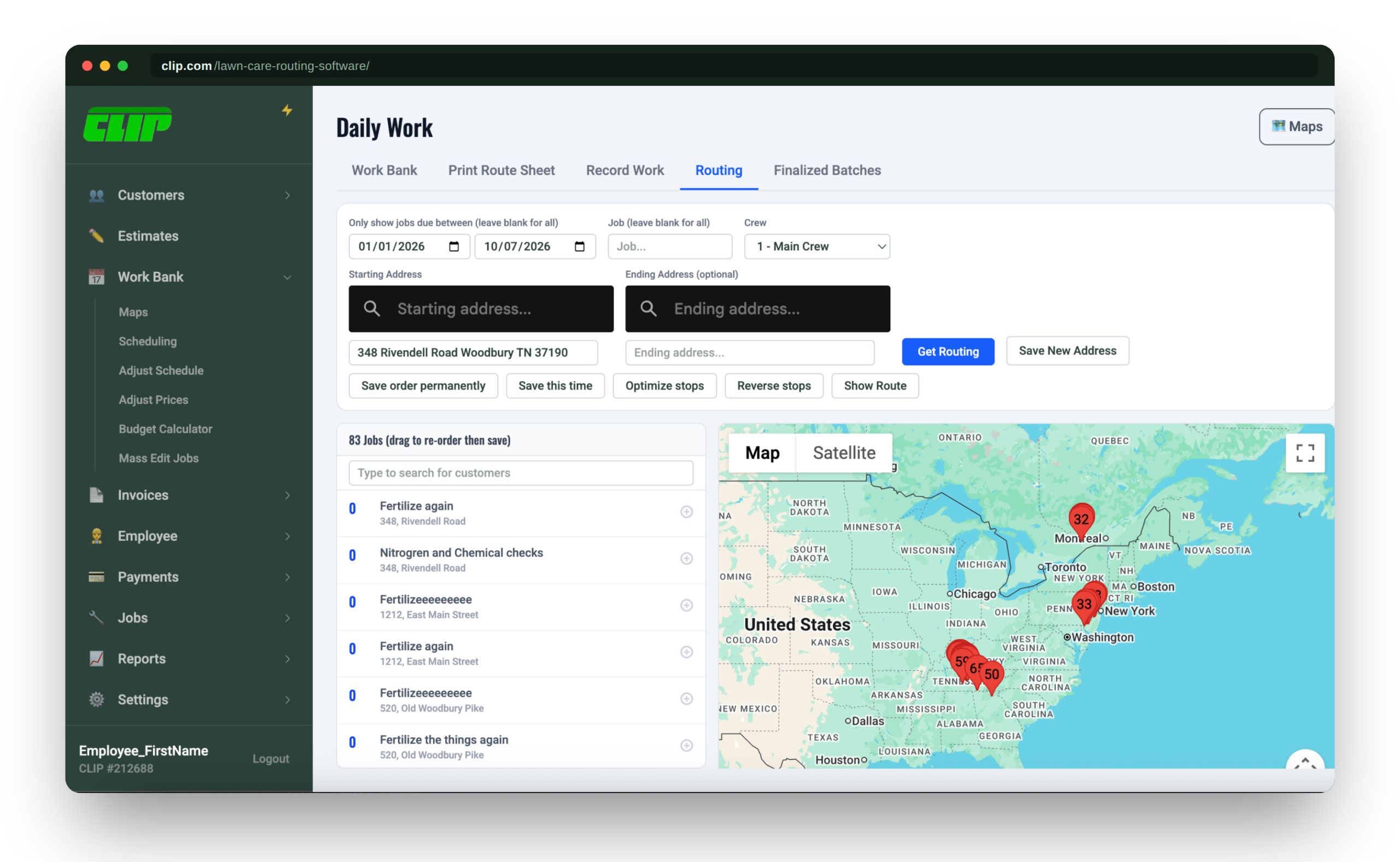The width and height of the screenshot is (1400, 862).
Task: Click the Jobs wrench icon
Action: (96, 618)
